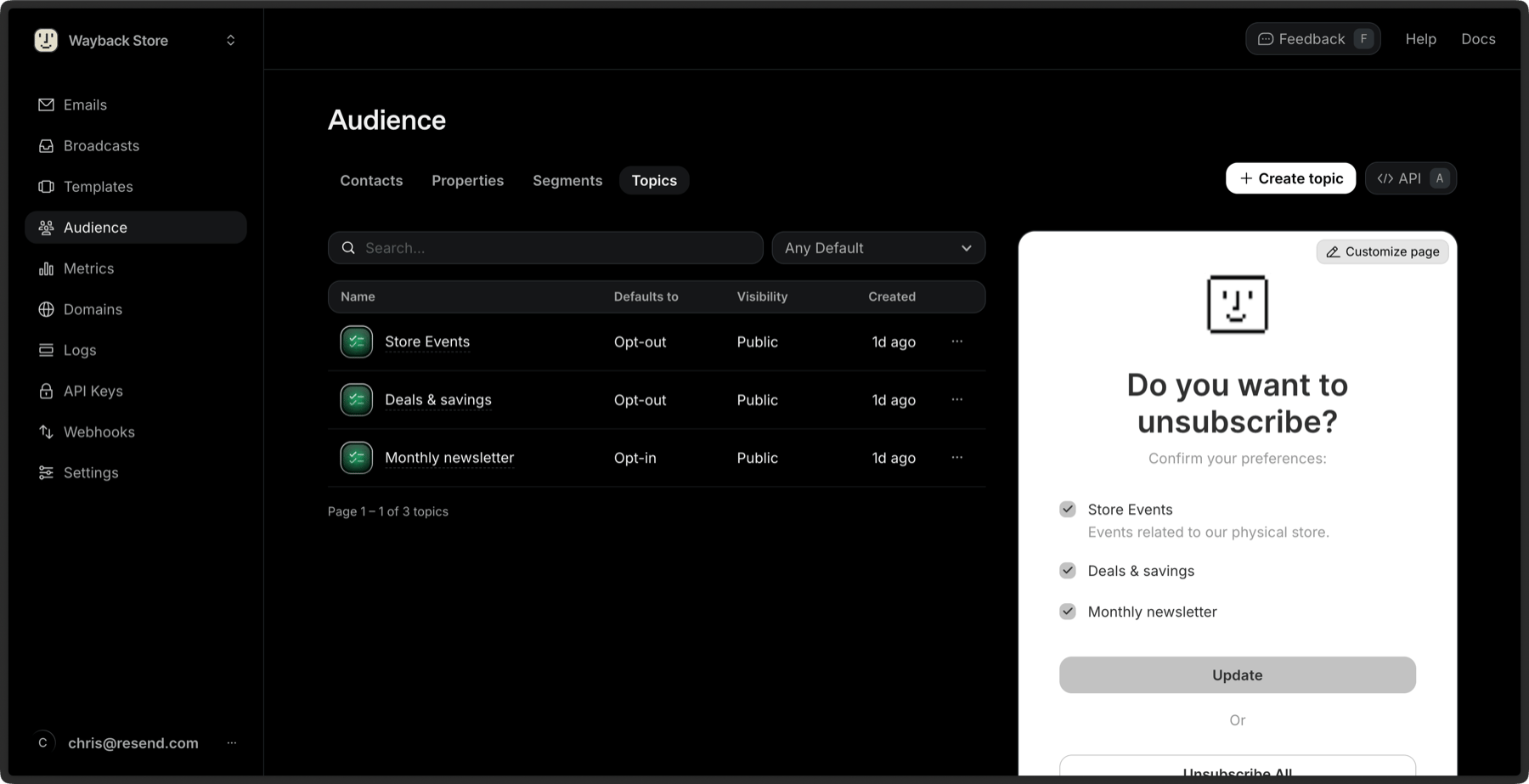
Task: Expand the Any Default filter dropdown
Action: click(x=878, y=248)
